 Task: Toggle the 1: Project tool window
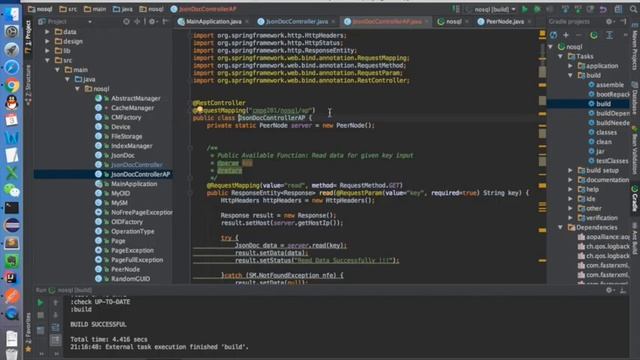pos(28,38)
